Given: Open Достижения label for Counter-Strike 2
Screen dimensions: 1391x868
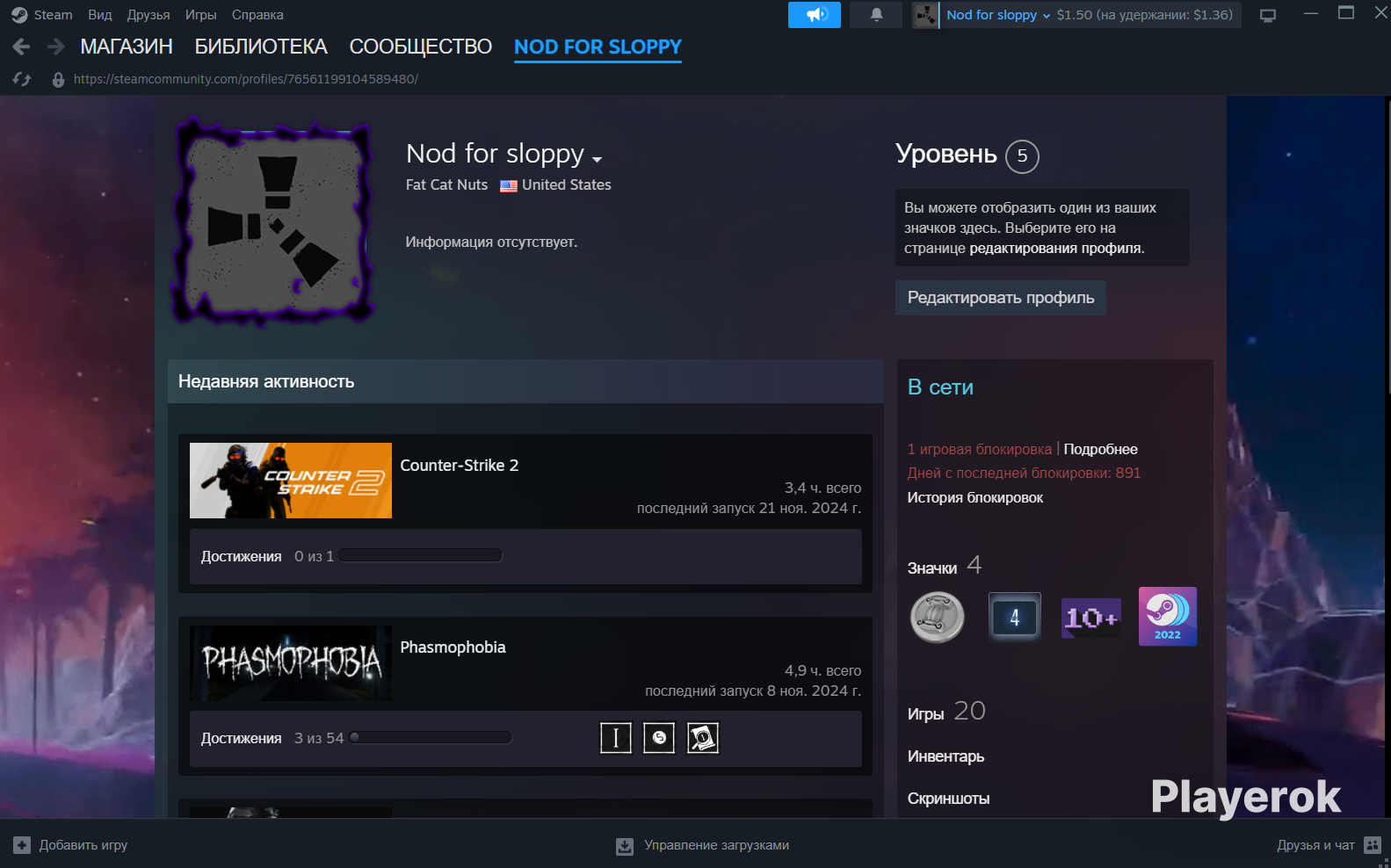Looking at the screenshot, I should pos(242,556).
